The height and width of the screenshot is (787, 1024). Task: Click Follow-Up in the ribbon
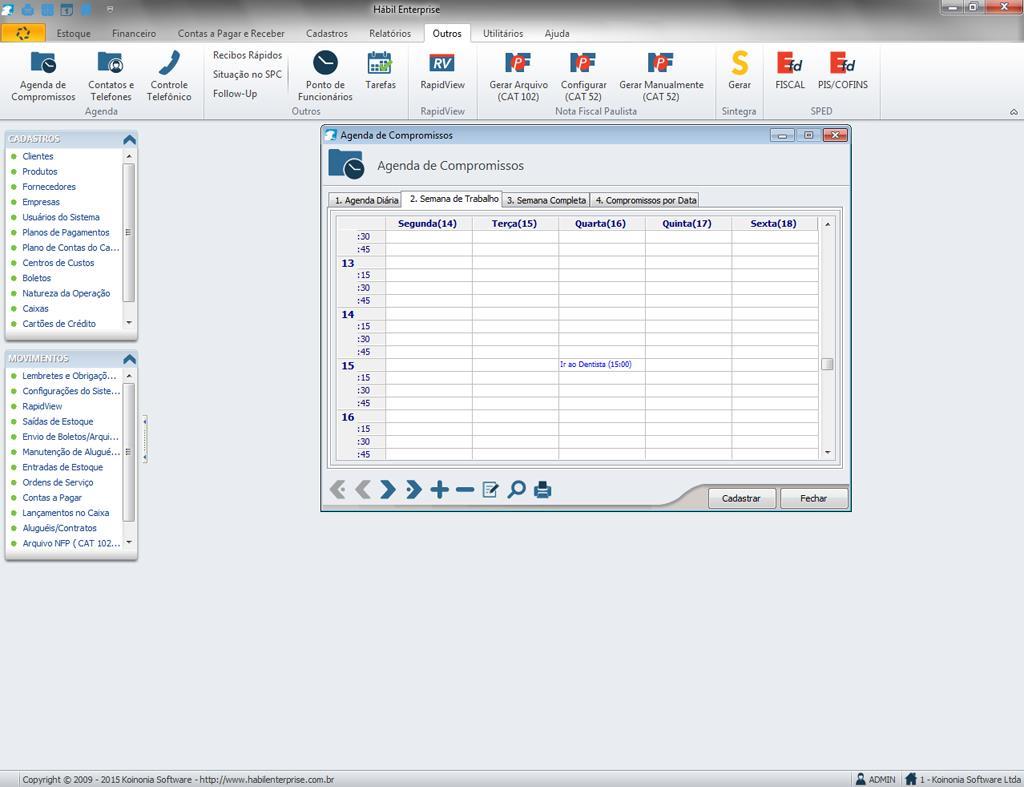pos(235,93)
